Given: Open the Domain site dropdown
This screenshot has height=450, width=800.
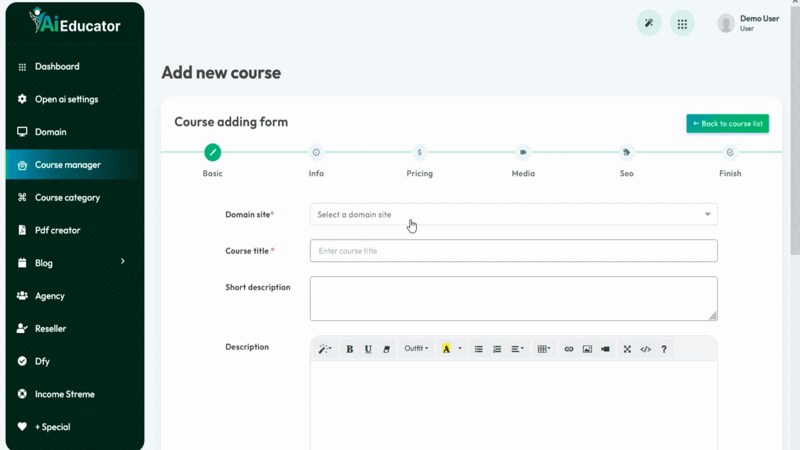Looking at the screenshot, I should pyautogui.click(x=513, y=214).
